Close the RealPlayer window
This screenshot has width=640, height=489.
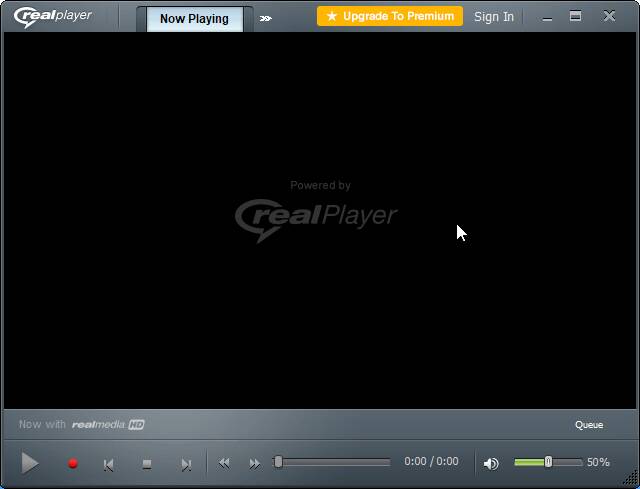tap(609, 16)
